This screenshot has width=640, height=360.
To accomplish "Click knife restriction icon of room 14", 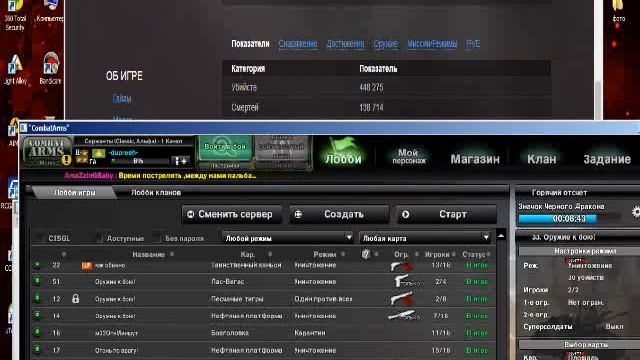I will [x=403, y=315].
